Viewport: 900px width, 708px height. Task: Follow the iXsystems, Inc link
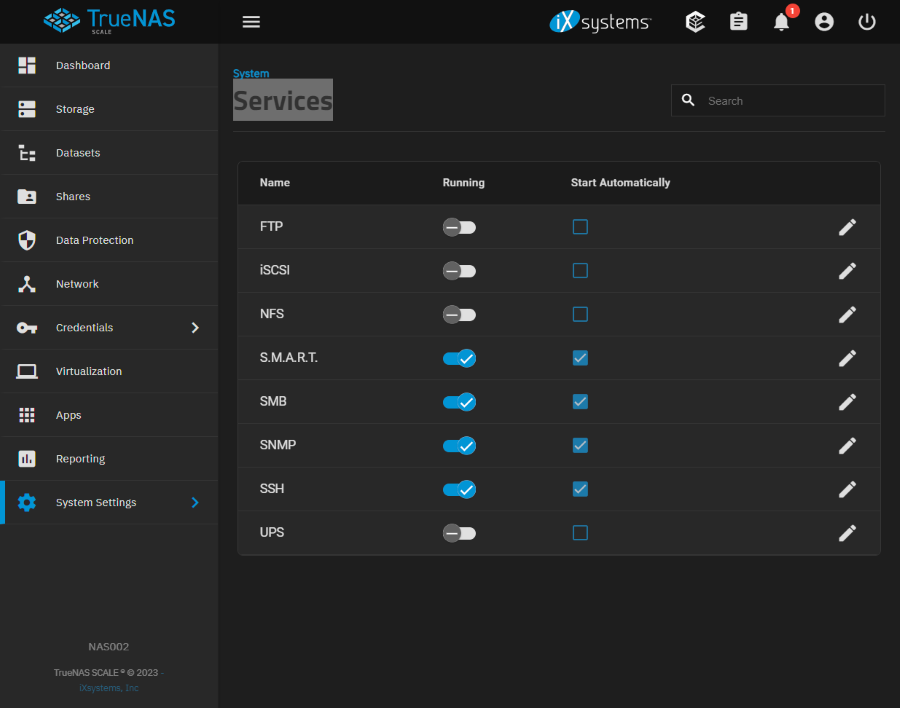109,688
